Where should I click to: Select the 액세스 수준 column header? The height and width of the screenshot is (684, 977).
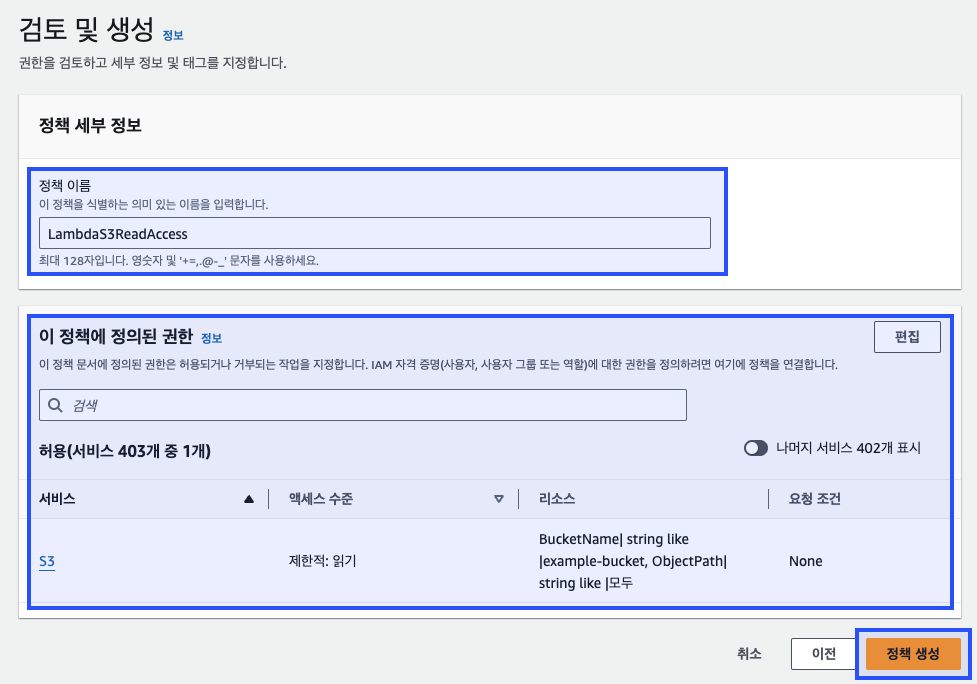point(321,499)
